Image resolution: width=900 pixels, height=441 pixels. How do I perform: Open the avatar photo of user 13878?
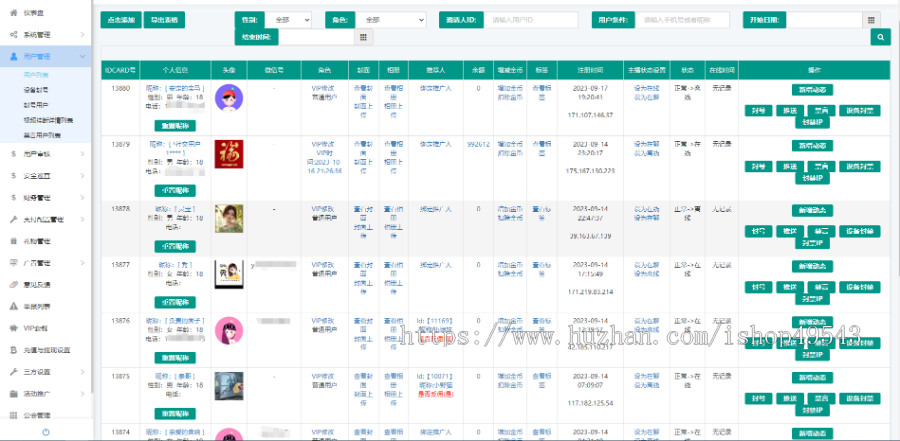click(x=229, y=219)
